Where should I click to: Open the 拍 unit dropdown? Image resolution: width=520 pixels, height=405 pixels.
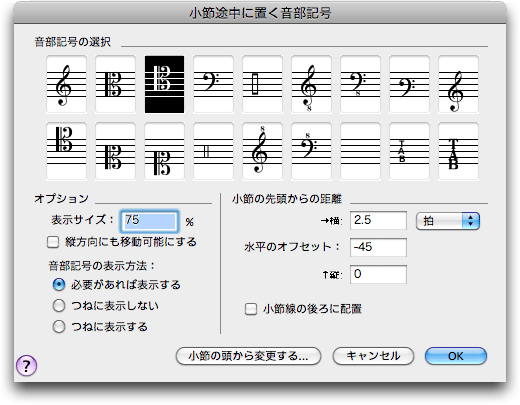click(x=448, y=221)
